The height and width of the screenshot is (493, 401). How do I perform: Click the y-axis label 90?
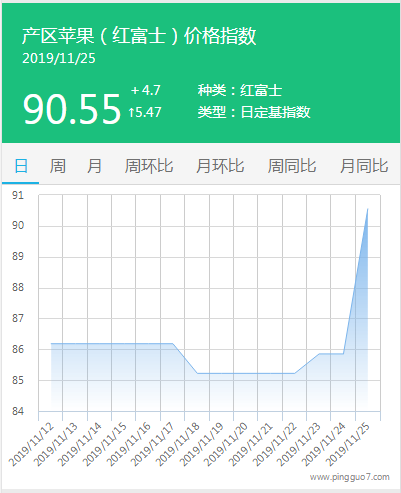[x=18, y=226]
